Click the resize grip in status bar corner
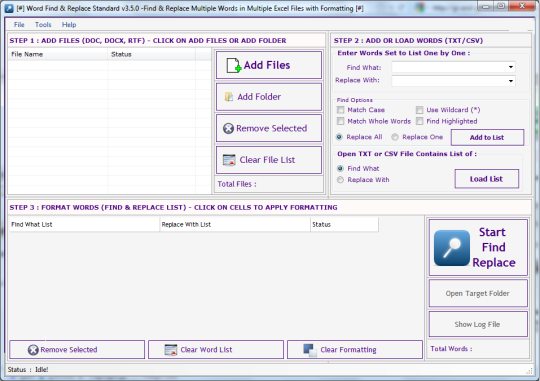Screen dimensions: 540x381 (529, 371)
